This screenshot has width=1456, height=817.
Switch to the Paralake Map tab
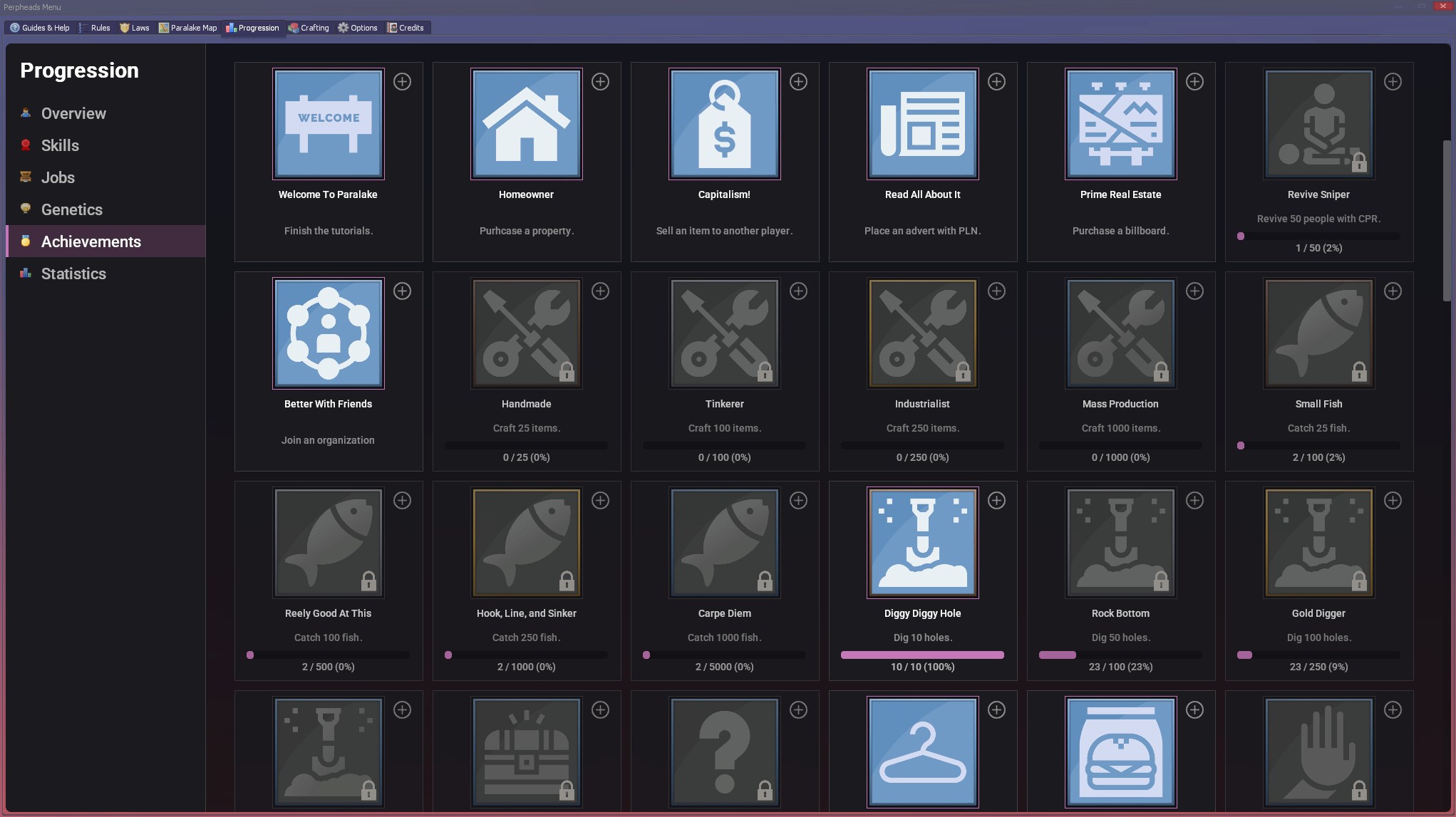point(188,28)
